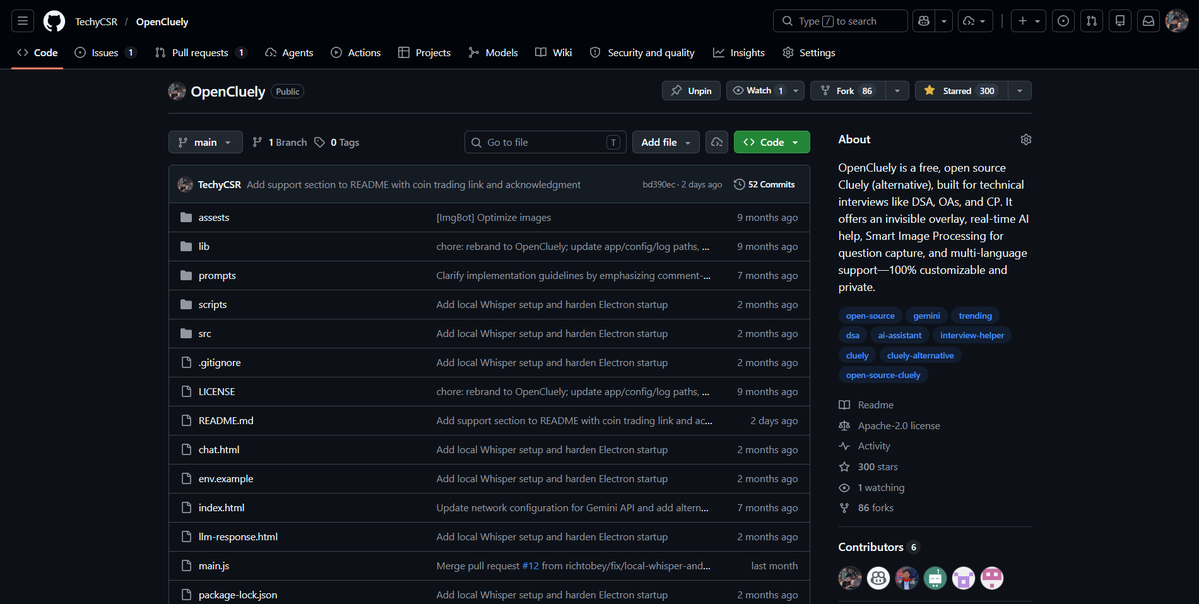Switch to the Pull requests tab
The width and height of the screenshot is (1199, 604).
200,53
